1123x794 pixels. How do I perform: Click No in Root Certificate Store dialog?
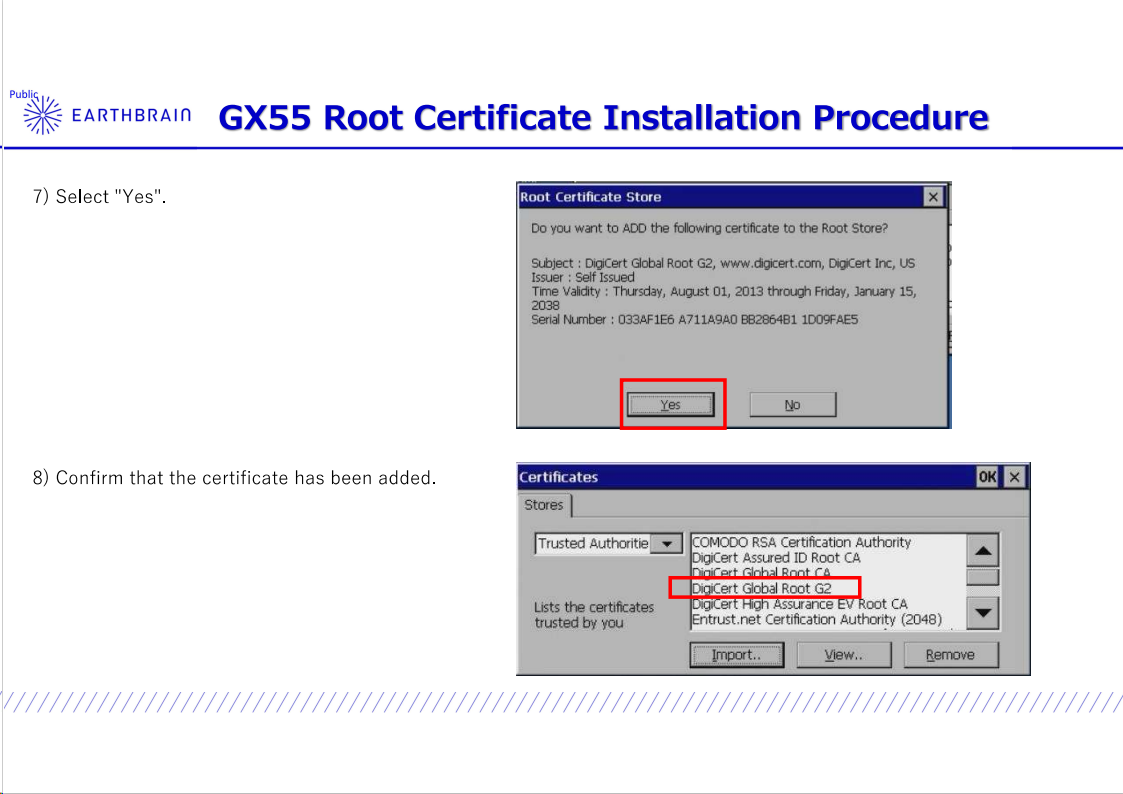point(792,405)
